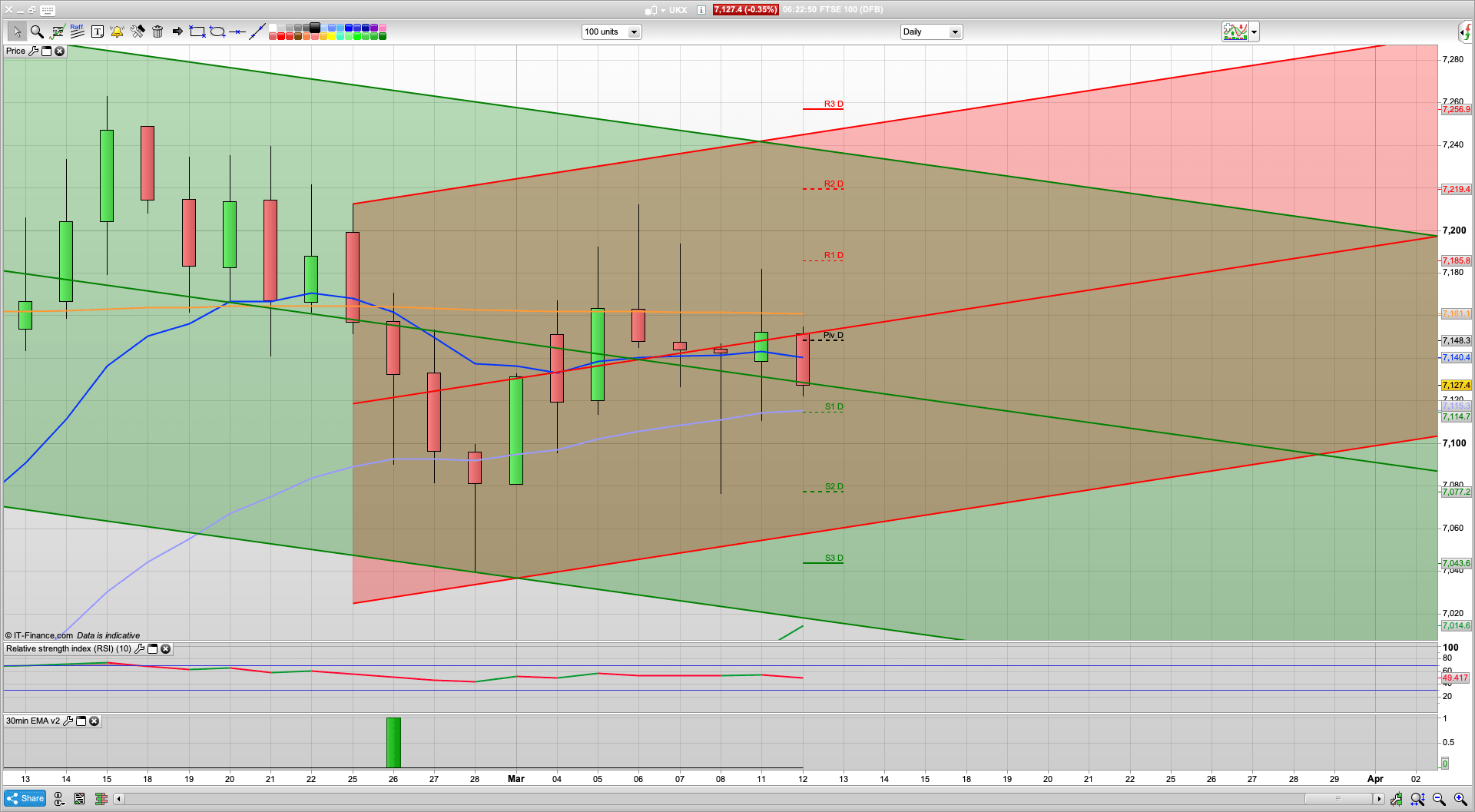The image size is (1475, 812).
Task: Select the magnifying glass zoom tool
Action: 36,31
